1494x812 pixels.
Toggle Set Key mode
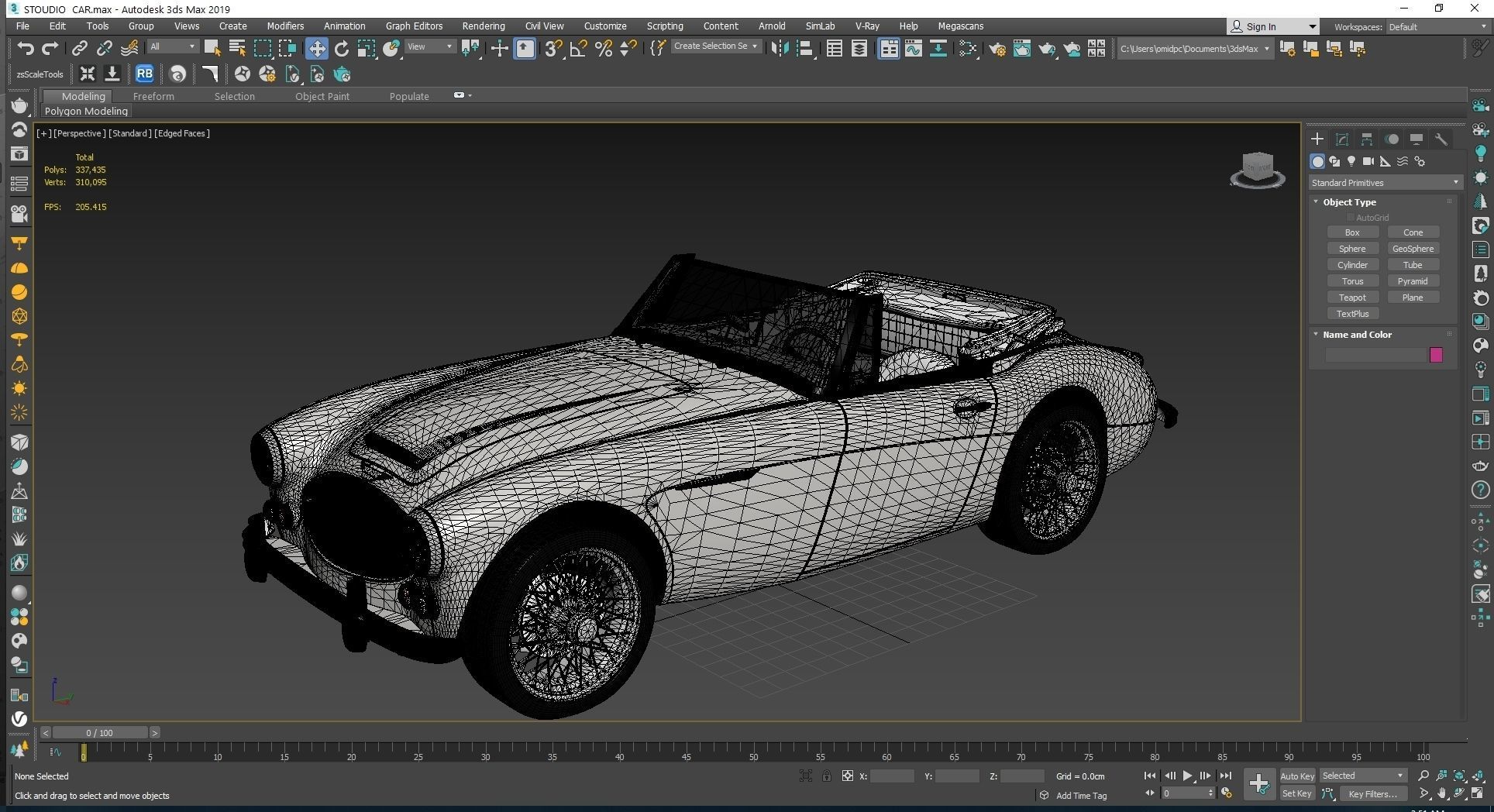pos(1297,793)
